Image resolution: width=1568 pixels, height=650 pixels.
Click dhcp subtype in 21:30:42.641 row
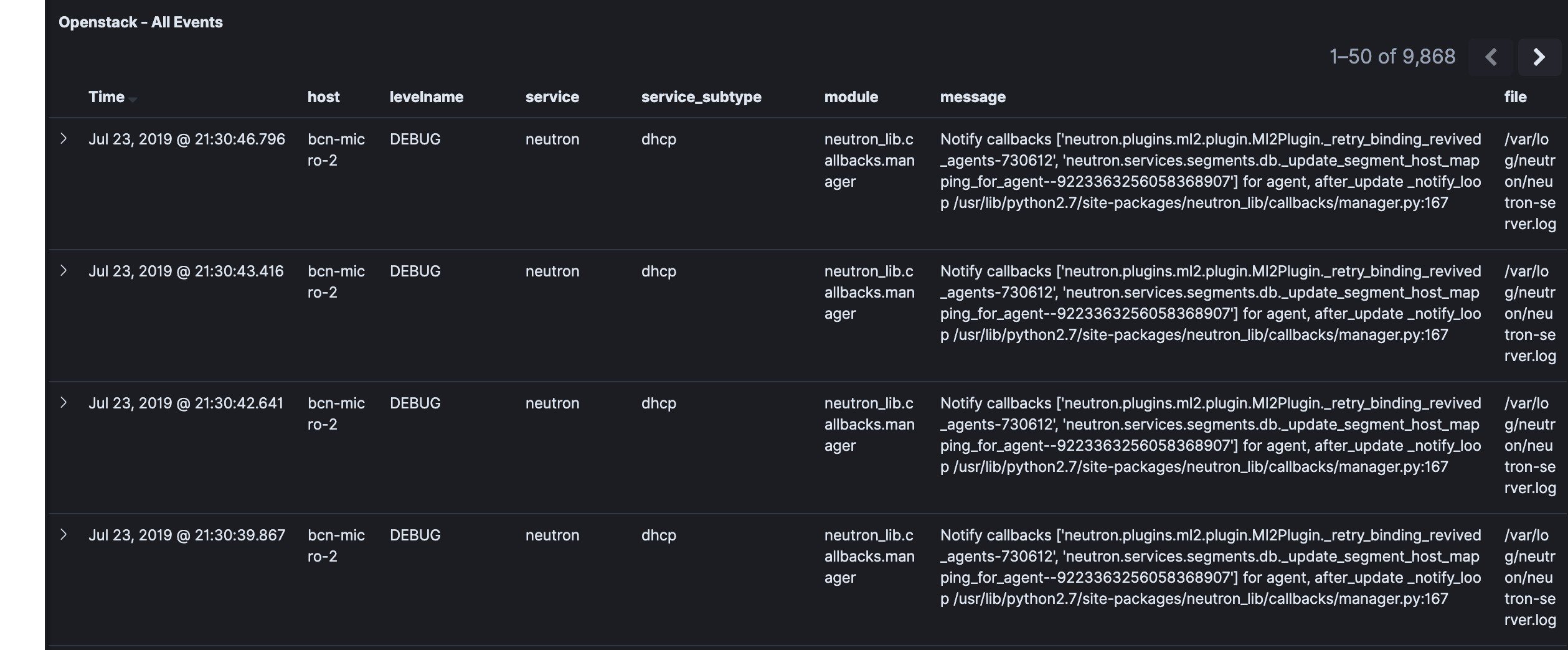pyautogui.click(x=659, y=403)
